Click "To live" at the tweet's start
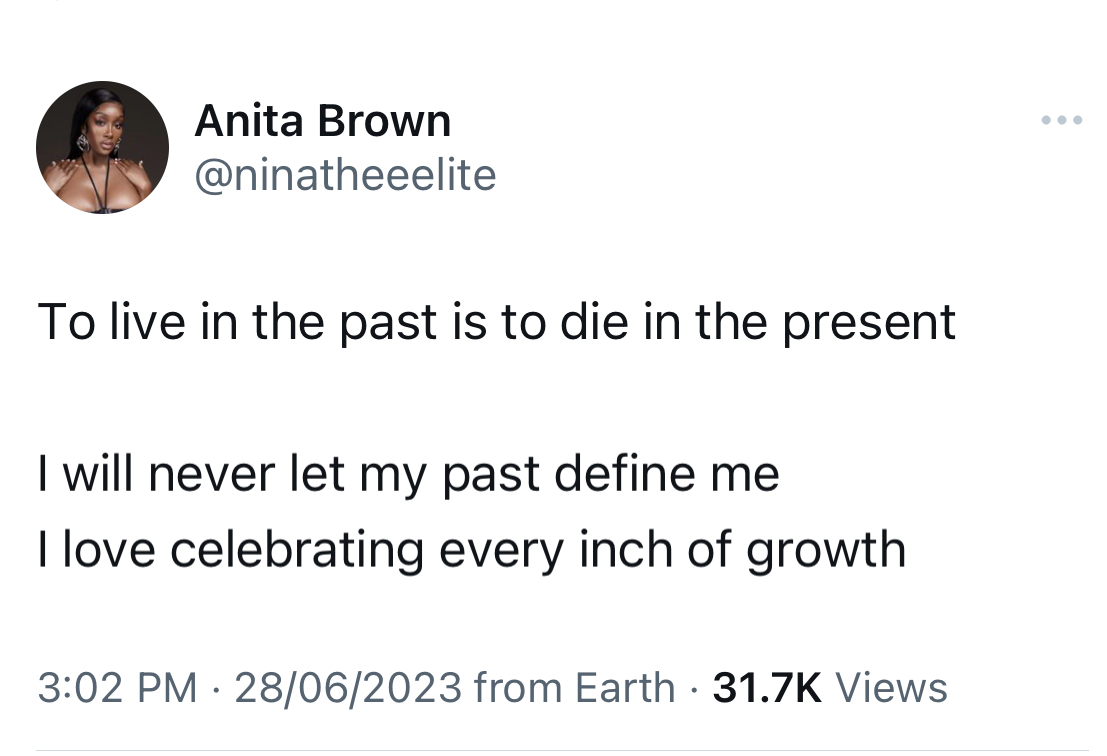 114,322
